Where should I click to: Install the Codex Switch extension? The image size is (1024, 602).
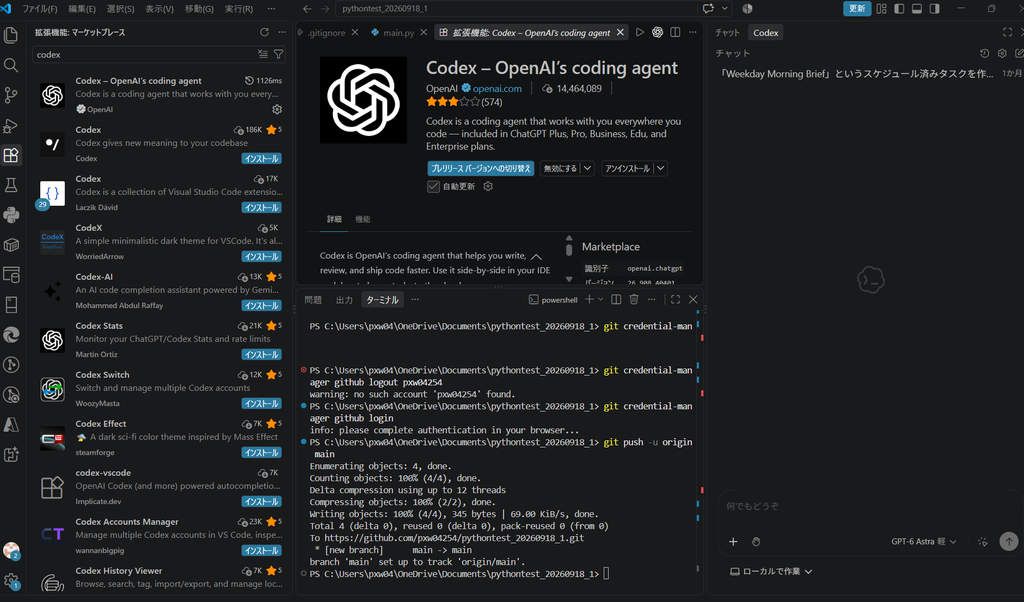coord(261,404)
